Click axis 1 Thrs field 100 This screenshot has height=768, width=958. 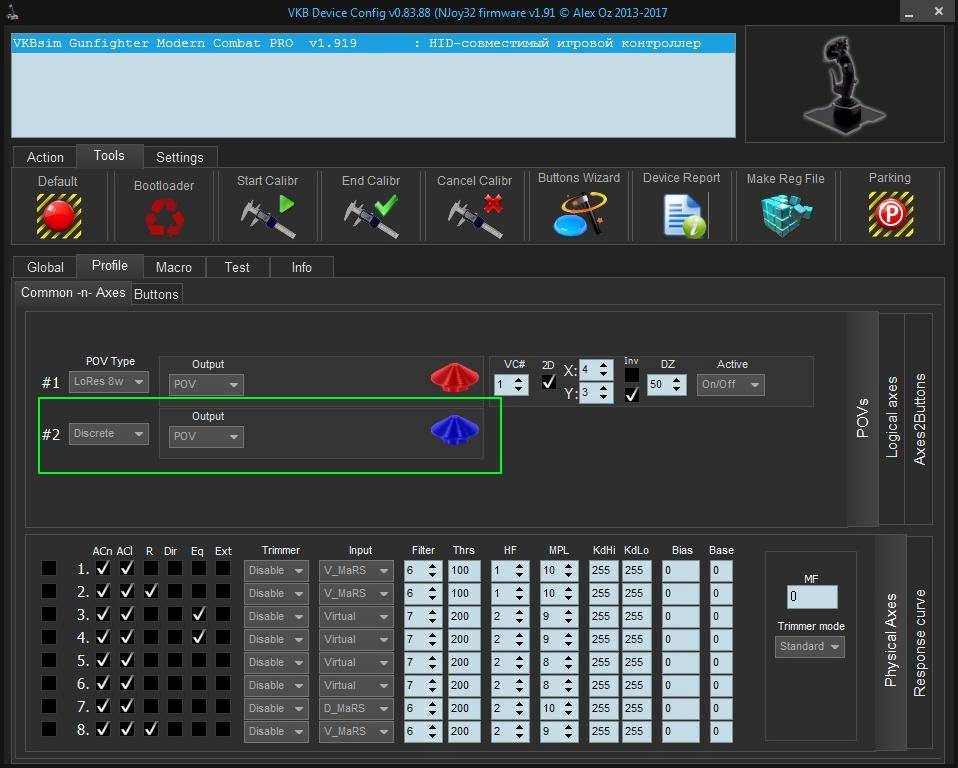(x=464, y=571)
